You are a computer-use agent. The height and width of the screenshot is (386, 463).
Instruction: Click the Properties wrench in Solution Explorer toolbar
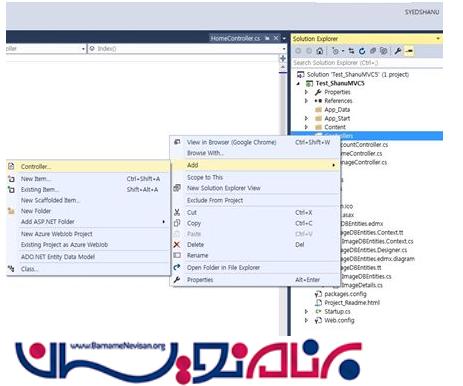point(397,51)
